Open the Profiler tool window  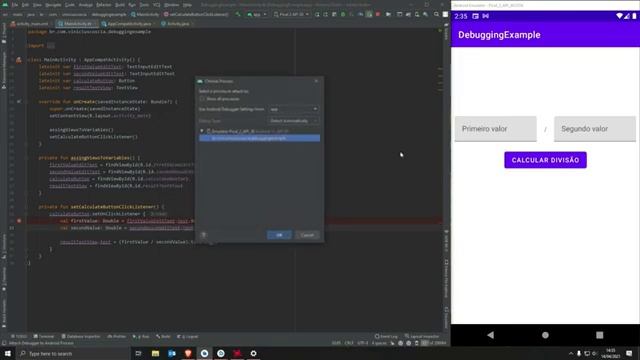coord(117,336)
